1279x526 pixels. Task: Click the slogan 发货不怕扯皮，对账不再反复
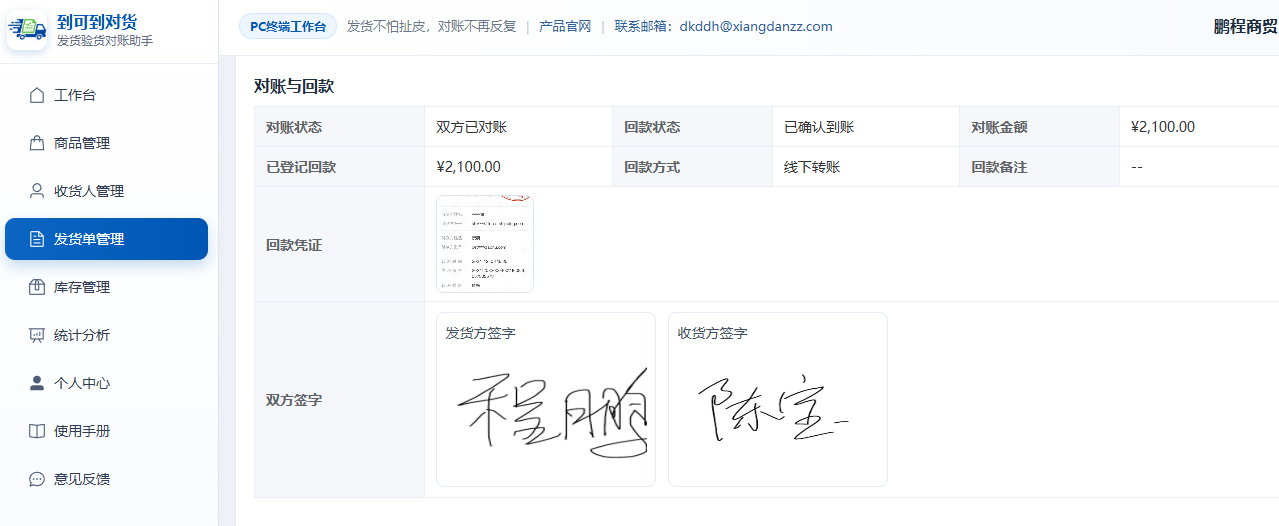pos(432,27)
